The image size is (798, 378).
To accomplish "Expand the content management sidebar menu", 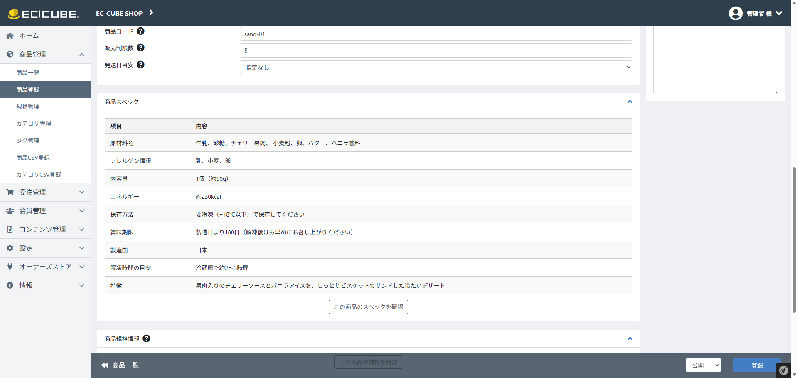I will pyautogui.click(x=82, y=229).
